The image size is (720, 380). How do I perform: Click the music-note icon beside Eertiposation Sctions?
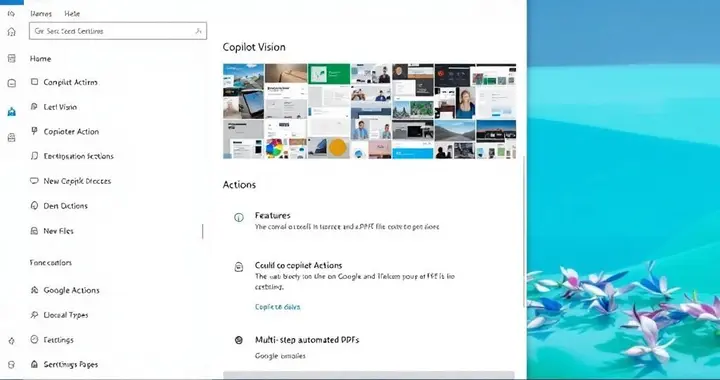pos(34,156)
